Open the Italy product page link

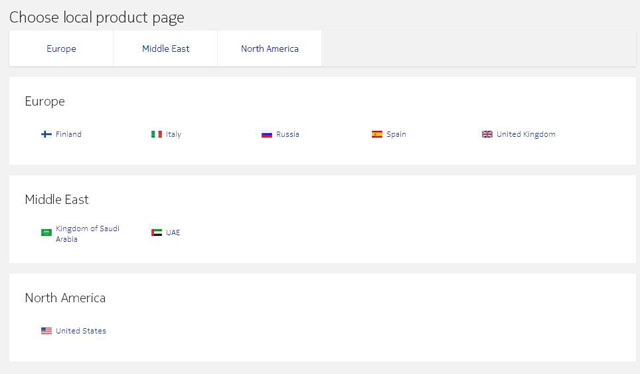pos(173,134)
